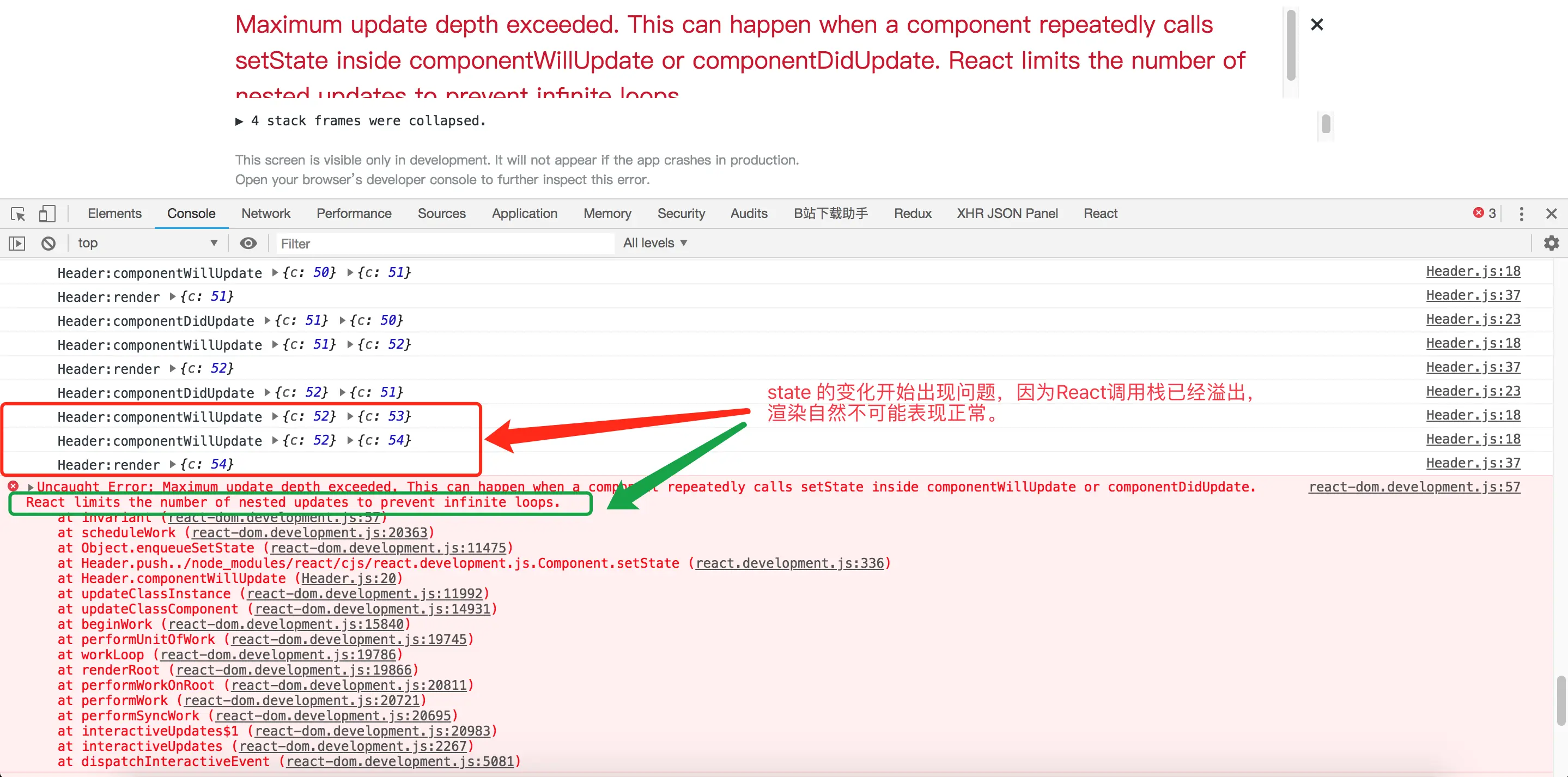Open the DevTools three-dot menu

click(1521, 214)
